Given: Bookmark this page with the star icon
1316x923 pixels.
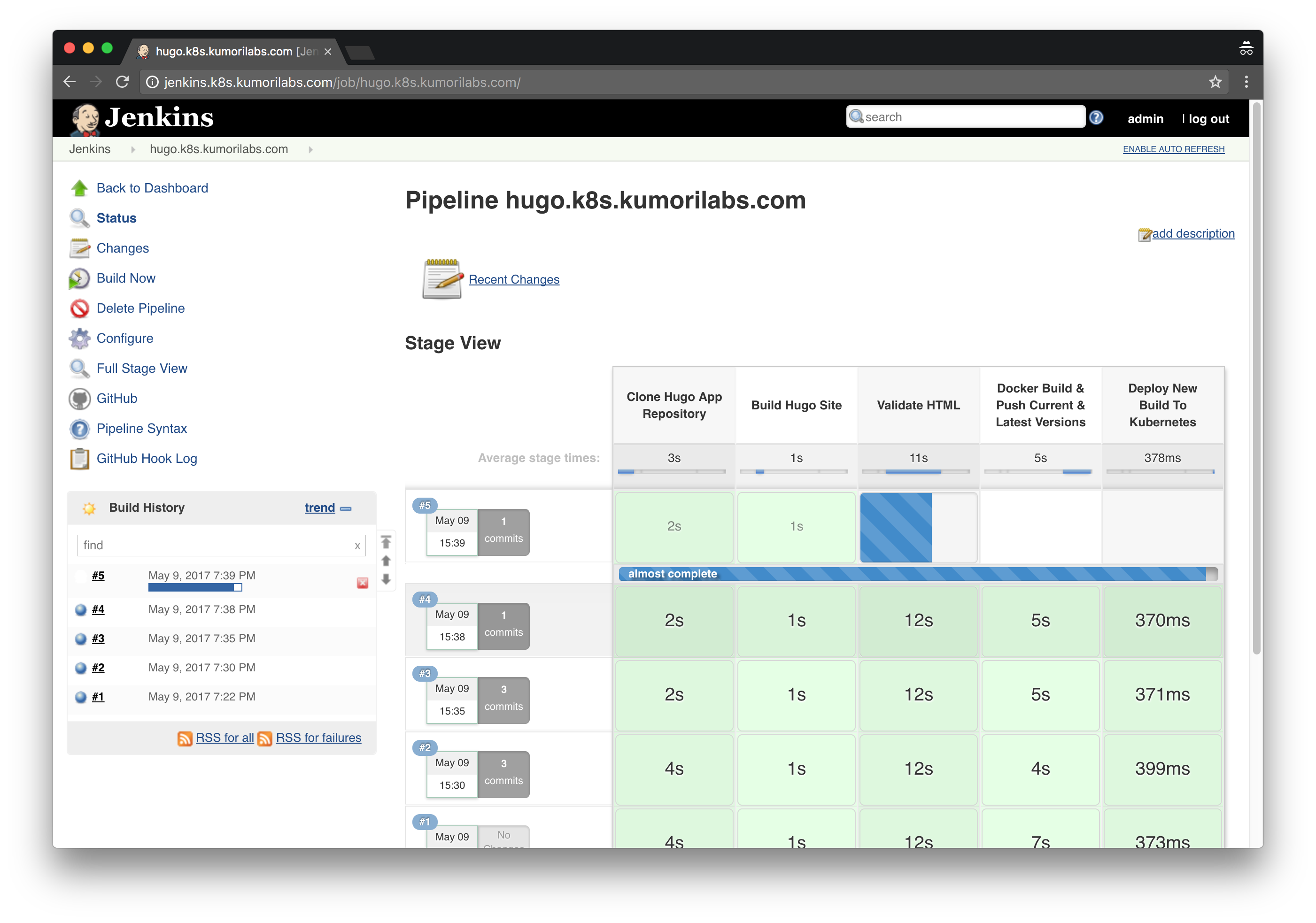Looking at the screenshot, I should pyautogui.click(x=1215, y=82).
